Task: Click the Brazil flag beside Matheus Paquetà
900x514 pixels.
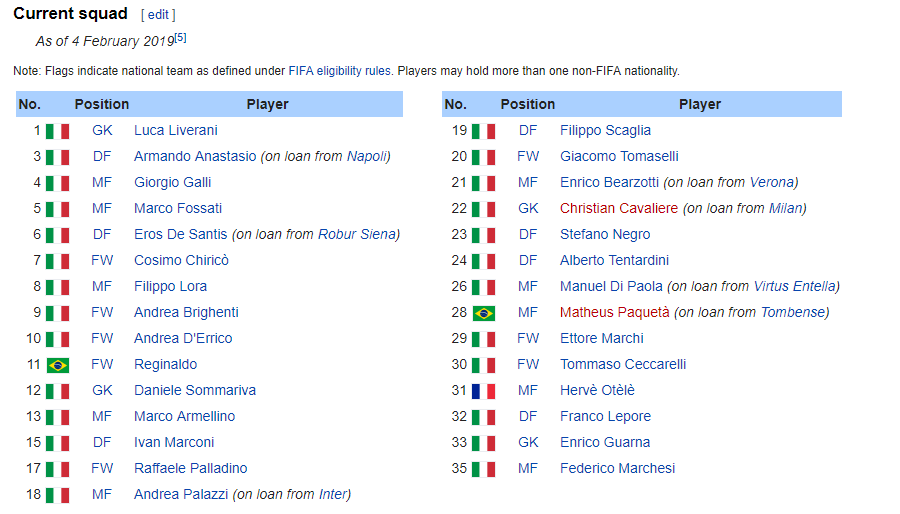Action: [x=483, y=313]
